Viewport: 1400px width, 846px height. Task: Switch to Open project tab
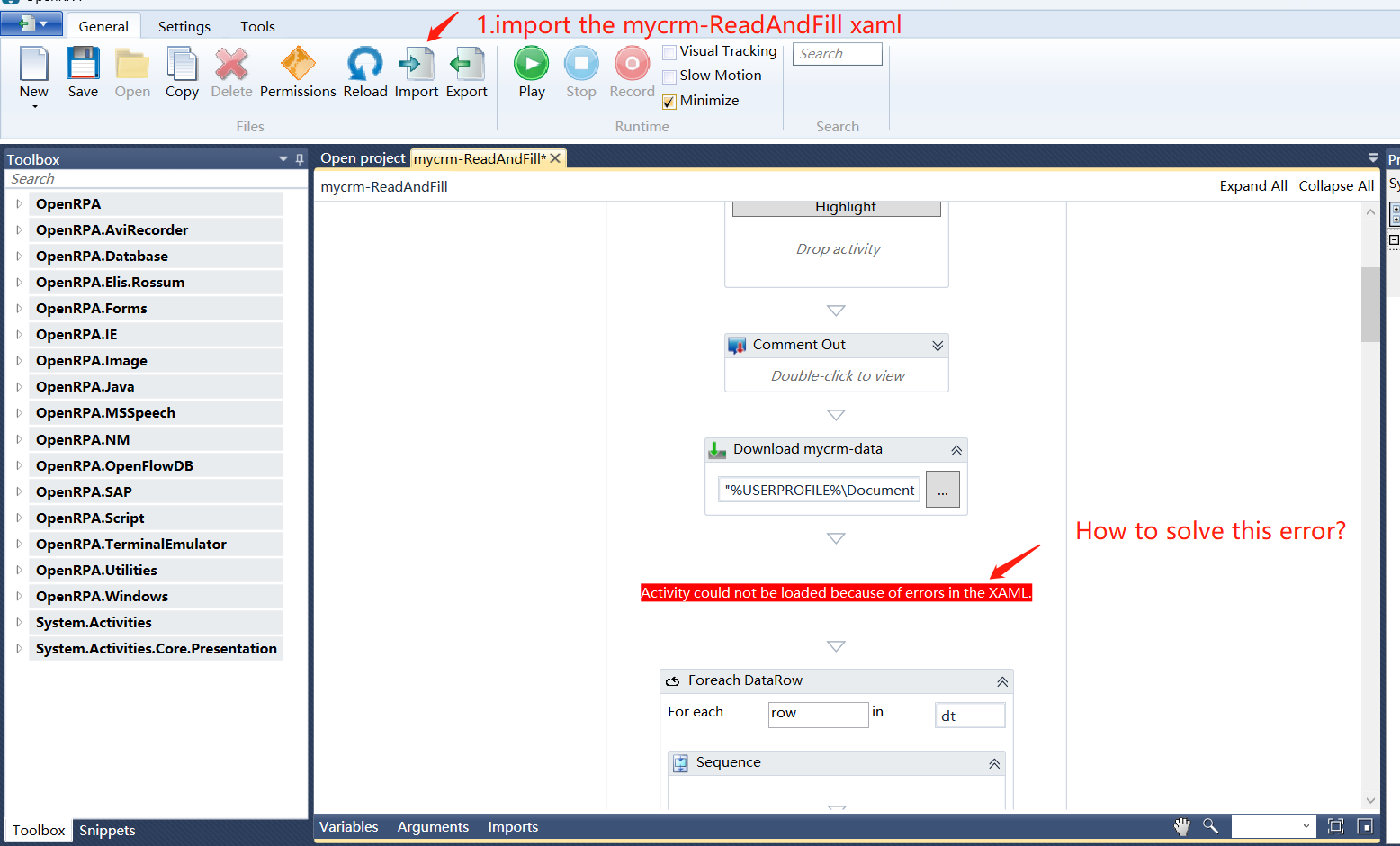point(363,158)
